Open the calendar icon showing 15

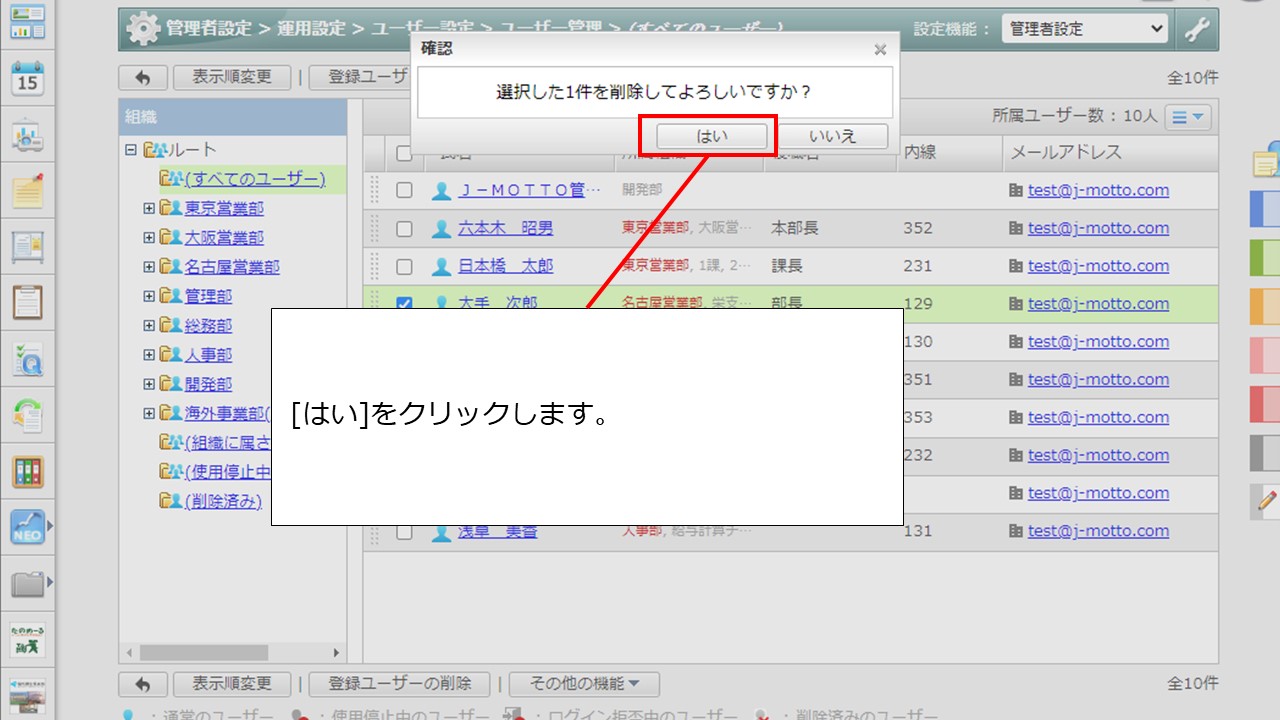[x=27, y=78]
